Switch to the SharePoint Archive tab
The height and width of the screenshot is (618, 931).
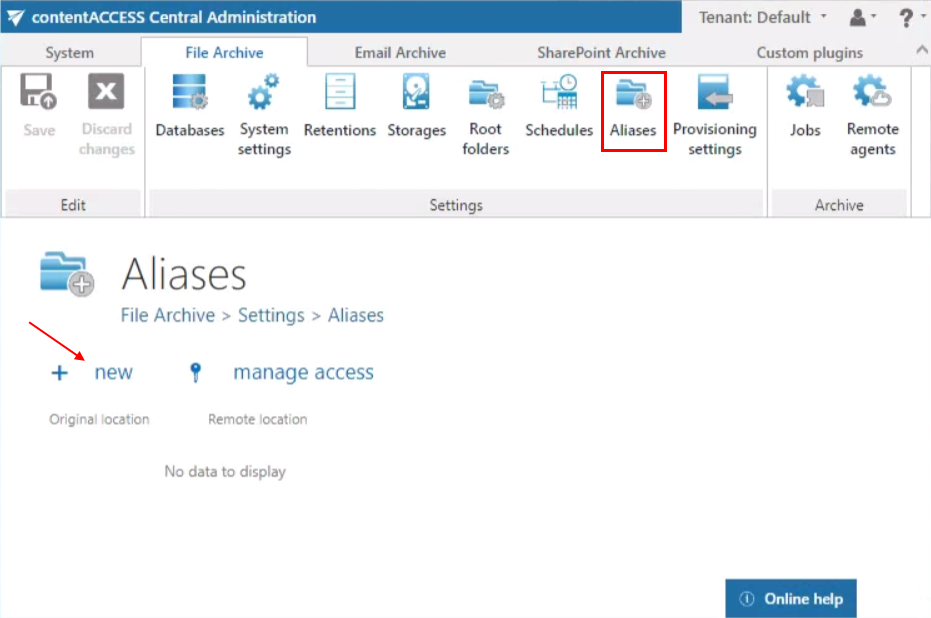coord(601,52)
